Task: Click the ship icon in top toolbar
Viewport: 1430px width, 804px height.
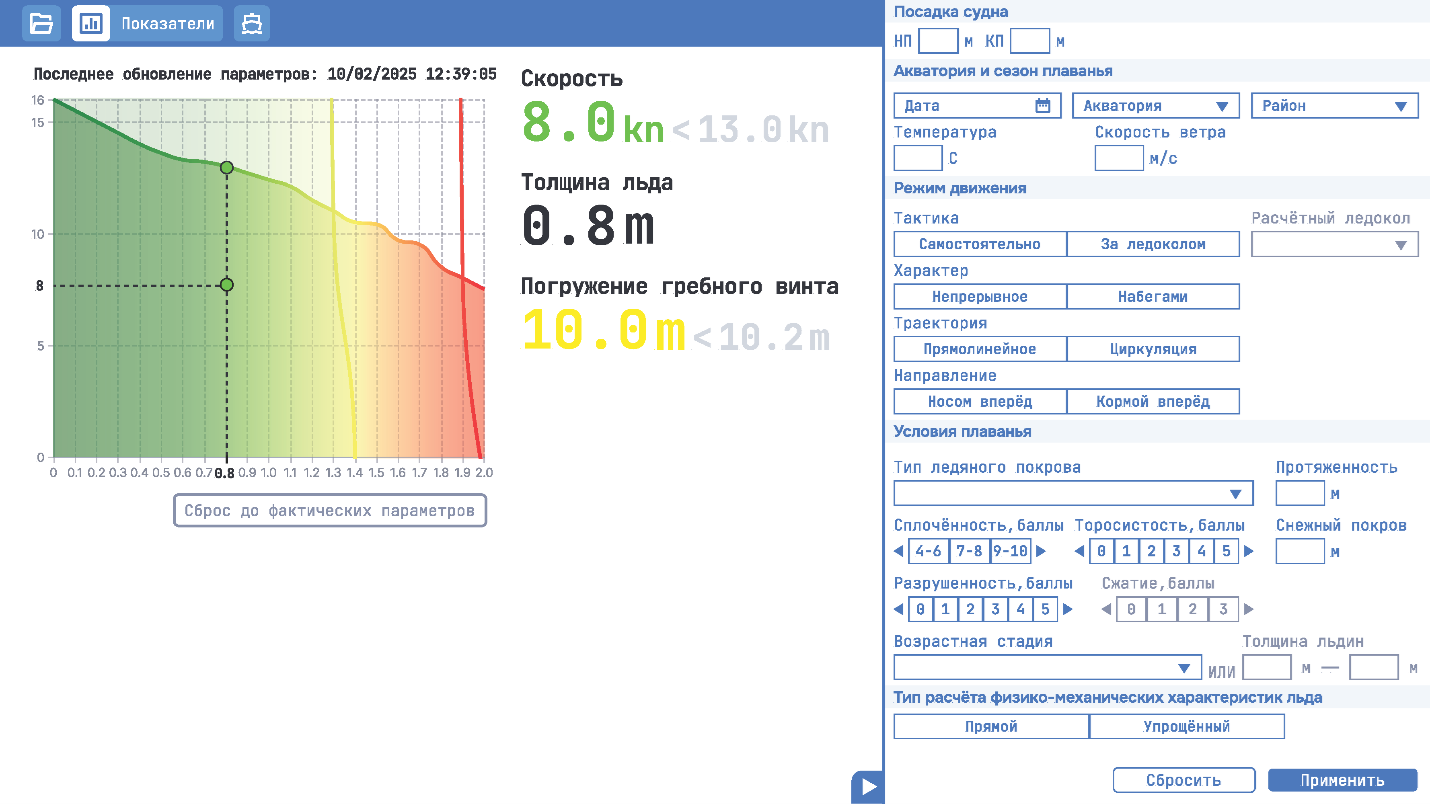Action: point(252,23)
